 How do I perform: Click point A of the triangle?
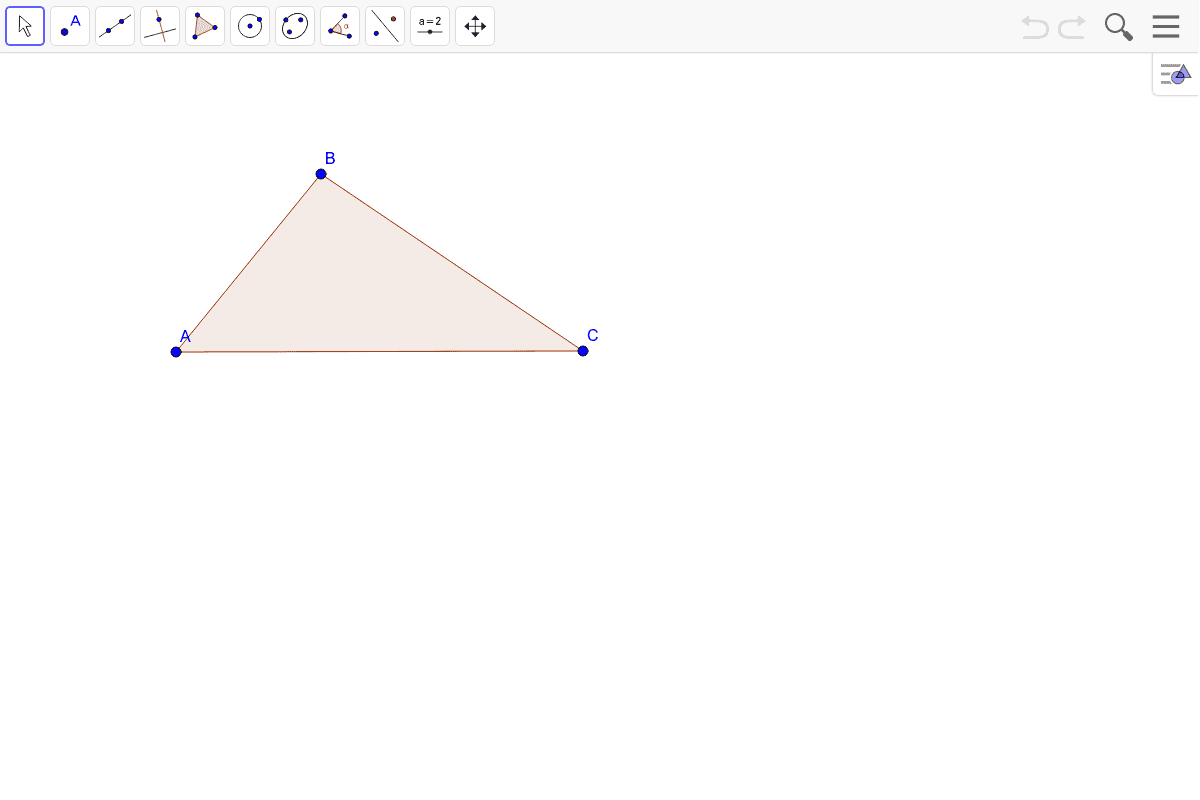pyautogui.click(x=176, y=351)
